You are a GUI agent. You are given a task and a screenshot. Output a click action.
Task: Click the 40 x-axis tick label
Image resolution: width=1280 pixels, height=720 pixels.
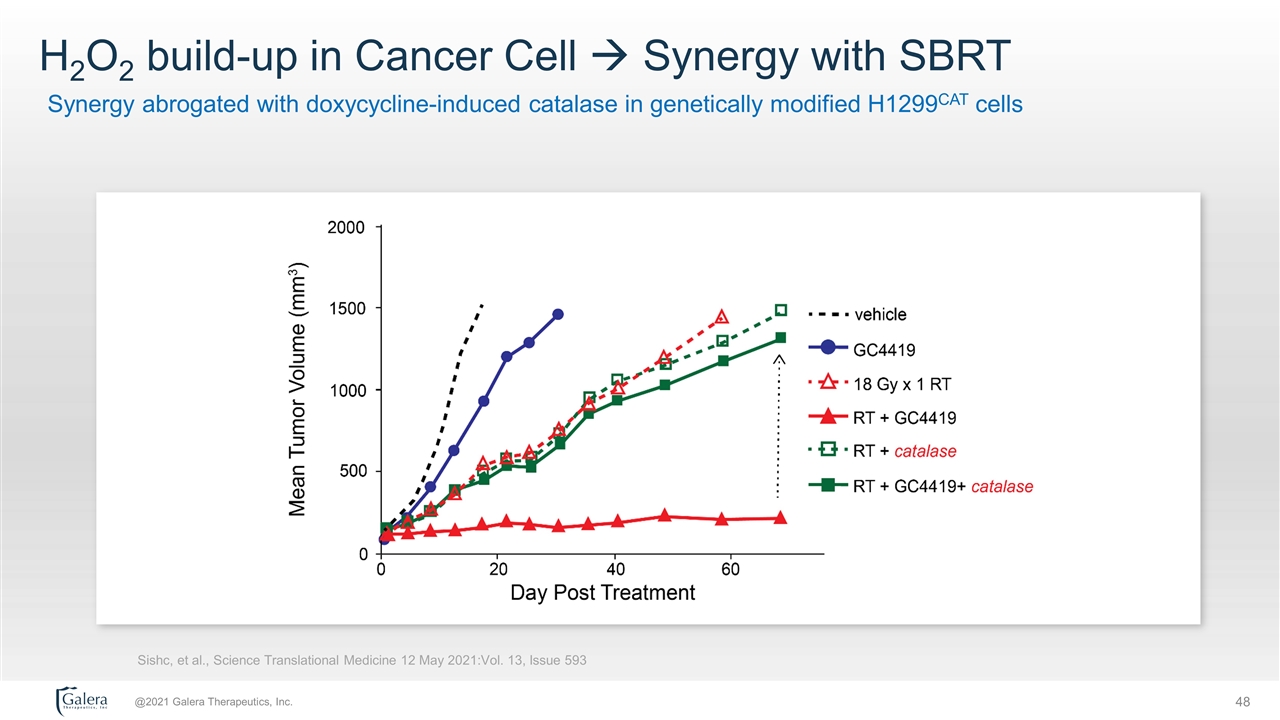[x=614, y=569]
